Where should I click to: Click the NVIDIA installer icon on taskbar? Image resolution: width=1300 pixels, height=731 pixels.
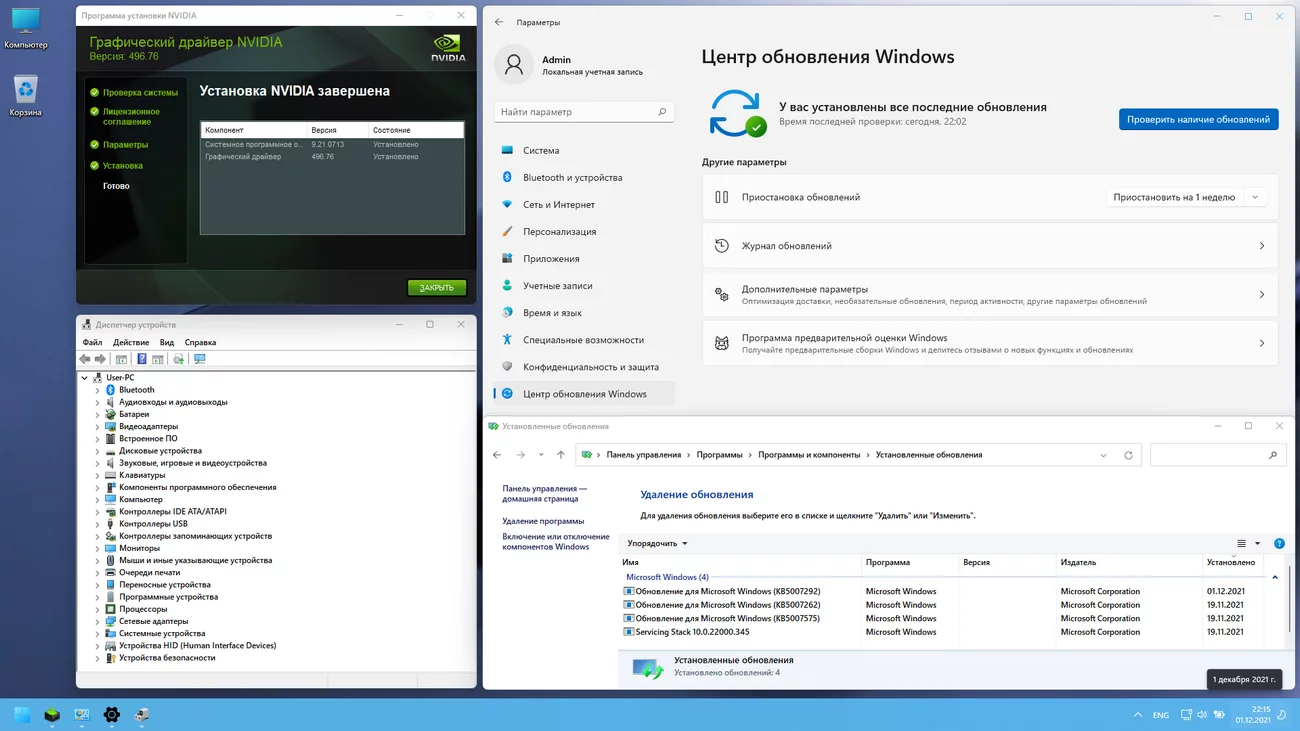pos(52,715)
